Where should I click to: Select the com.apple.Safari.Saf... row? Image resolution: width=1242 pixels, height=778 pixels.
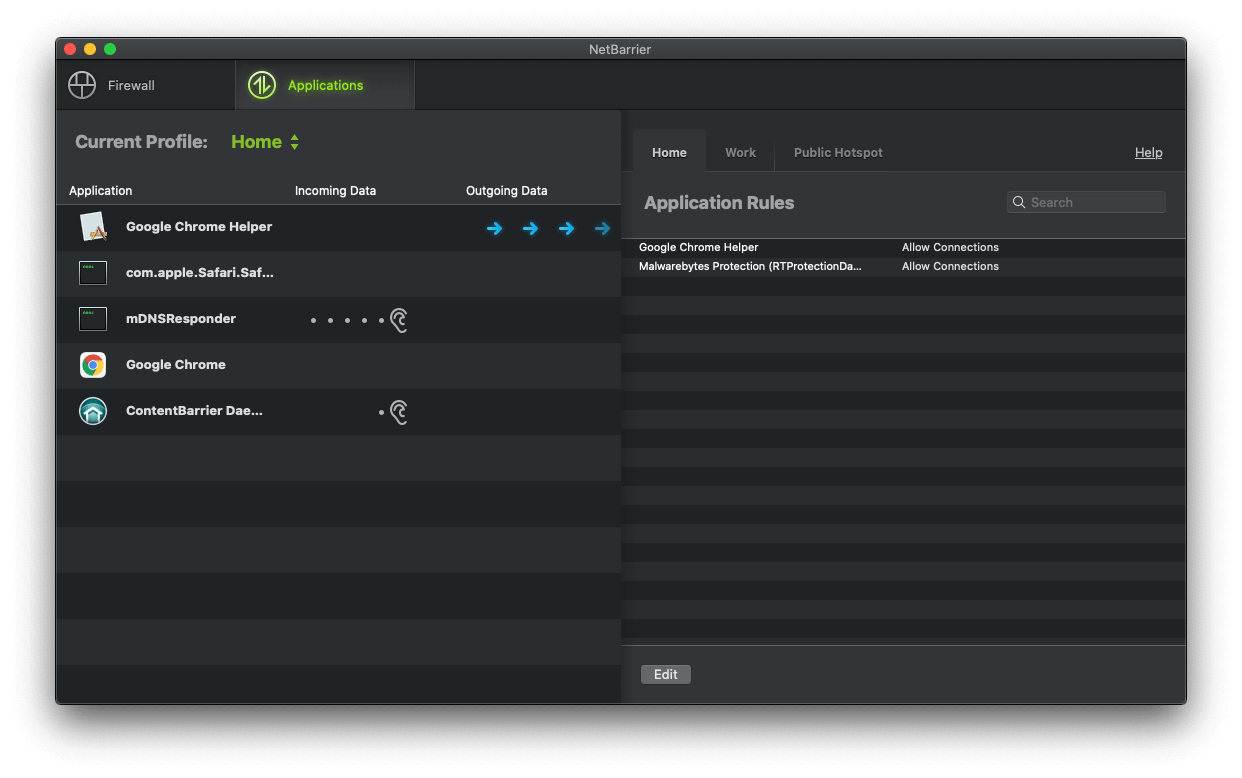pos(339,273)
